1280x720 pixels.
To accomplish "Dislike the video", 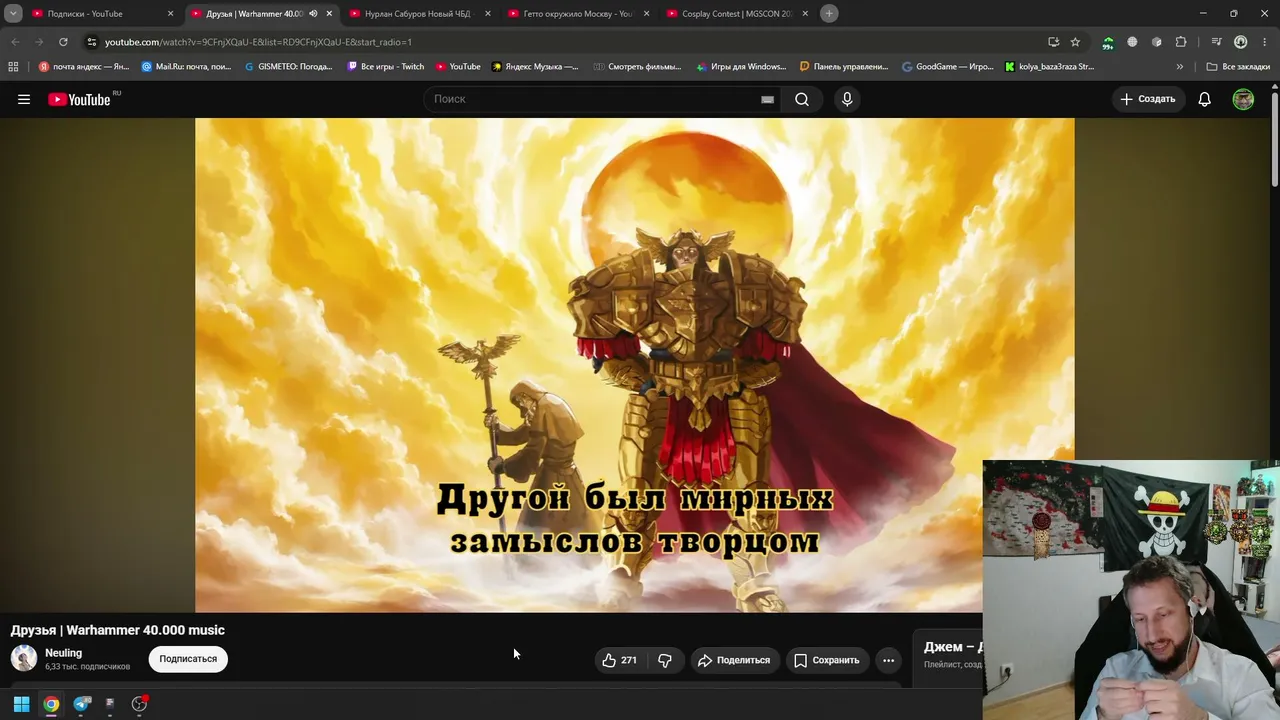I will (664, 660).
